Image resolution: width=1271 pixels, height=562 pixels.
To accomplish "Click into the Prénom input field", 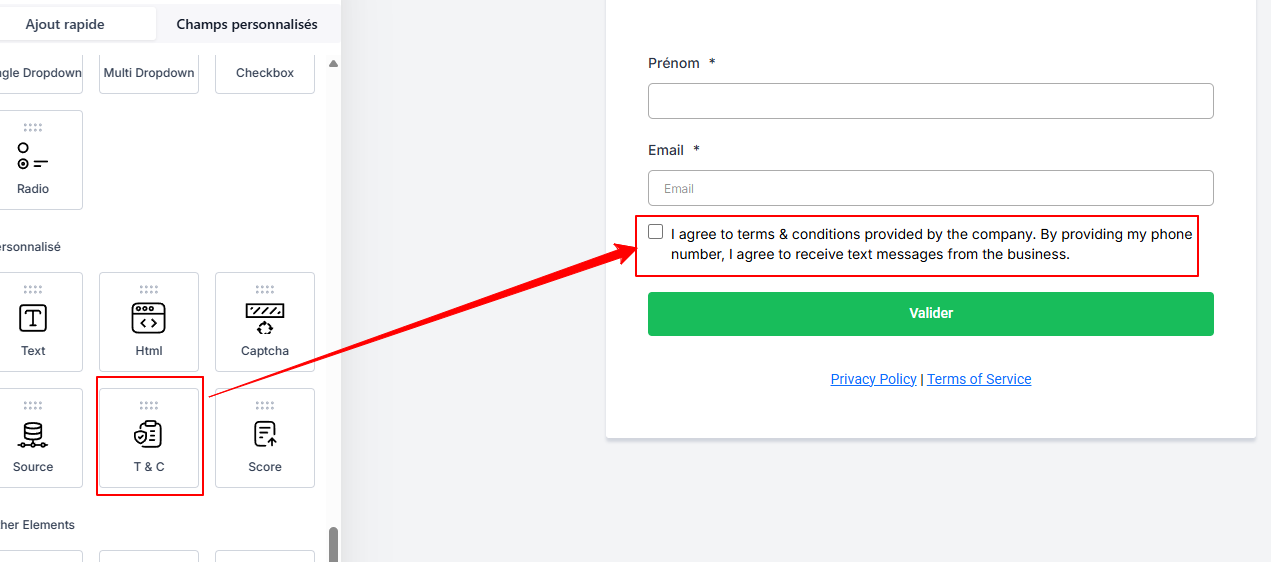I will pyautogui.click(x=930, y=101).
